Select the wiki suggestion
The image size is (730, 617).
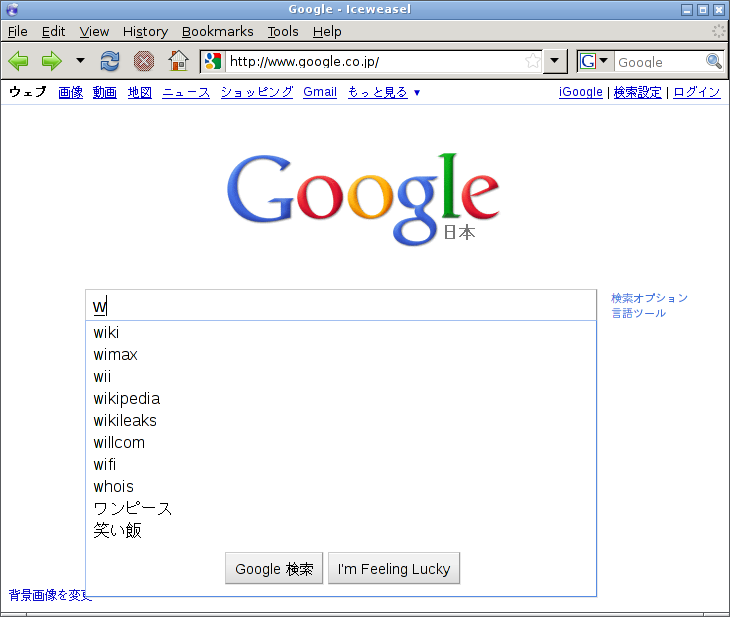(x=341, y=332)
